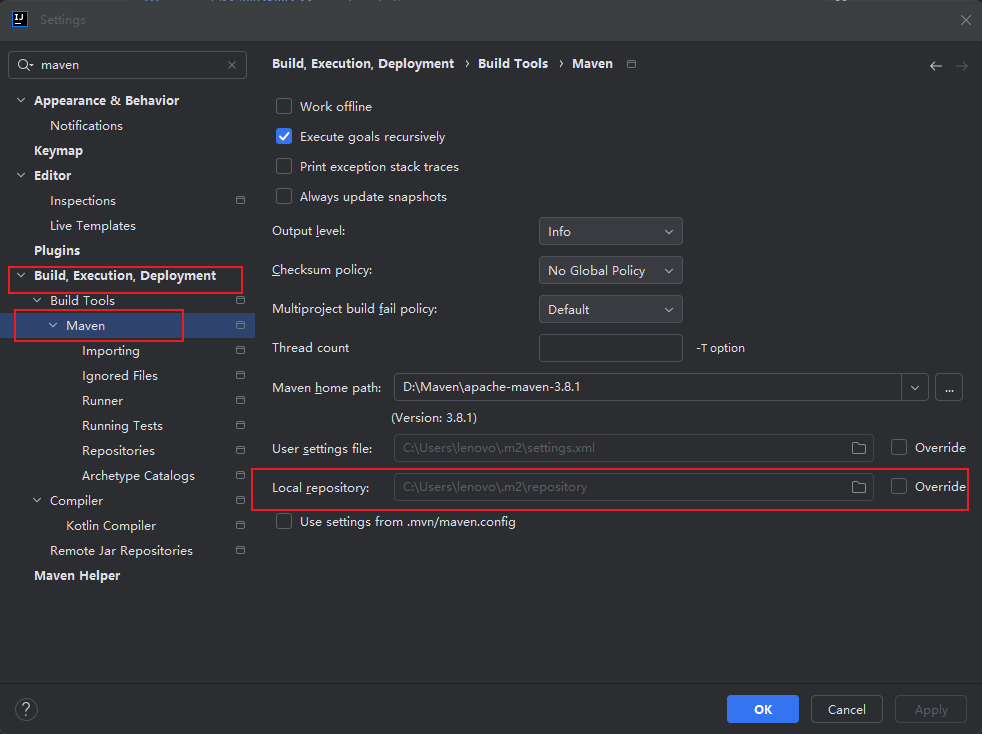Screen dimensions: 982x734
Task: Click the project-level icon beside Maven breadcrumb
Action: coord(631,64)
